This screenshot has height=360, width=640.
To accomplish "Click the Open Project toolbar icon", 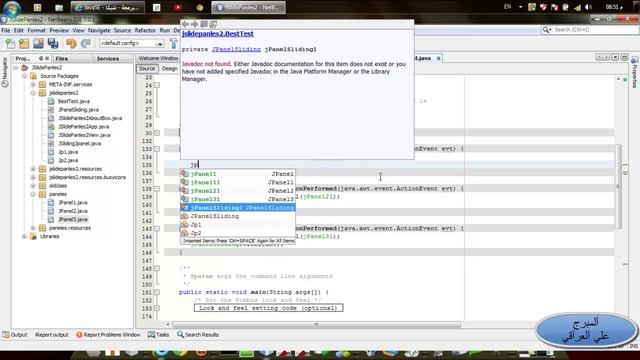I will click(38, 43).
